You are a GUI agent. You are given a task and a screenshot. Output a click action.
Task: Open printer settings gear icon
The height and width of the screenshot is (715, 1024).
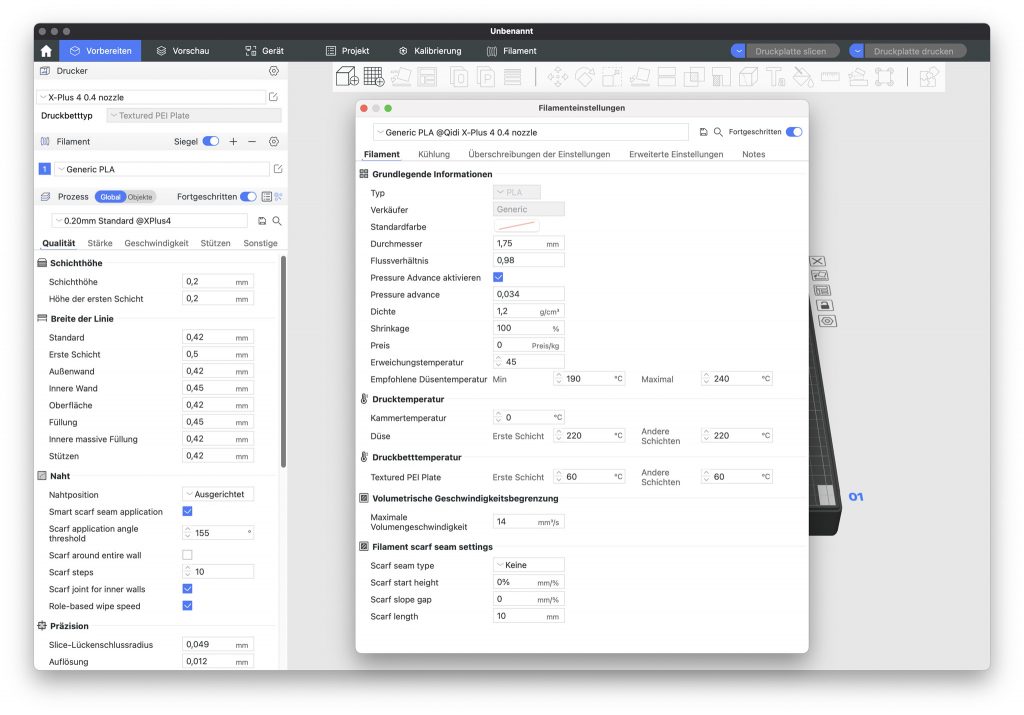[x=273, y=72]
